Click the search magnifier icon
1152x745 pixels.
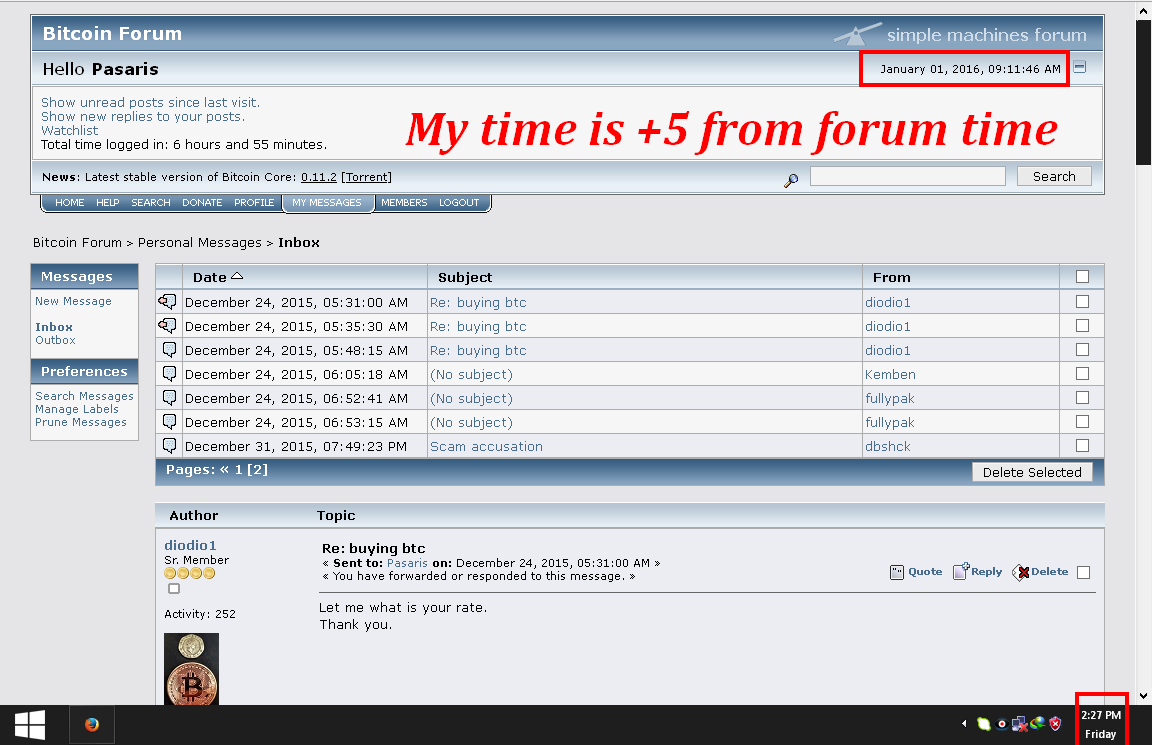[x=791, y=180]
